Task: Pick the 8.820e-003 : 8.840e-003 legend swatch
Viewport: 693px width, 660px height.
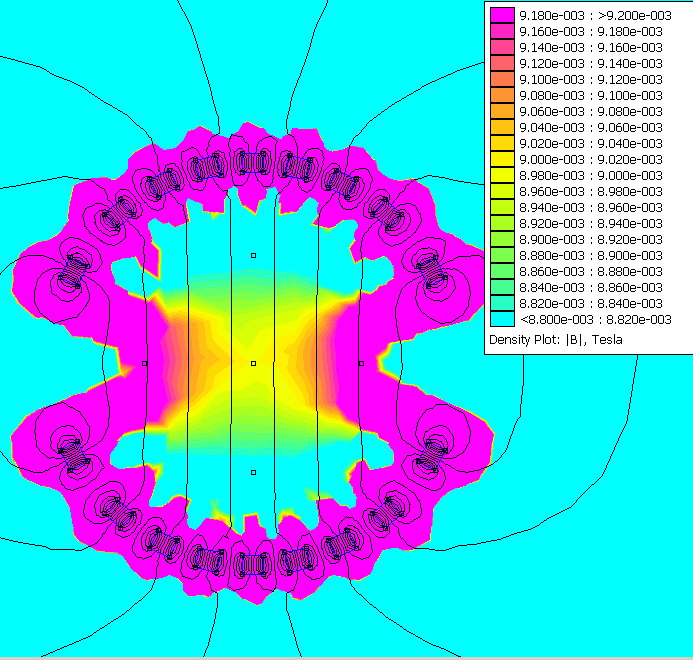Action: tap(501, 303)
